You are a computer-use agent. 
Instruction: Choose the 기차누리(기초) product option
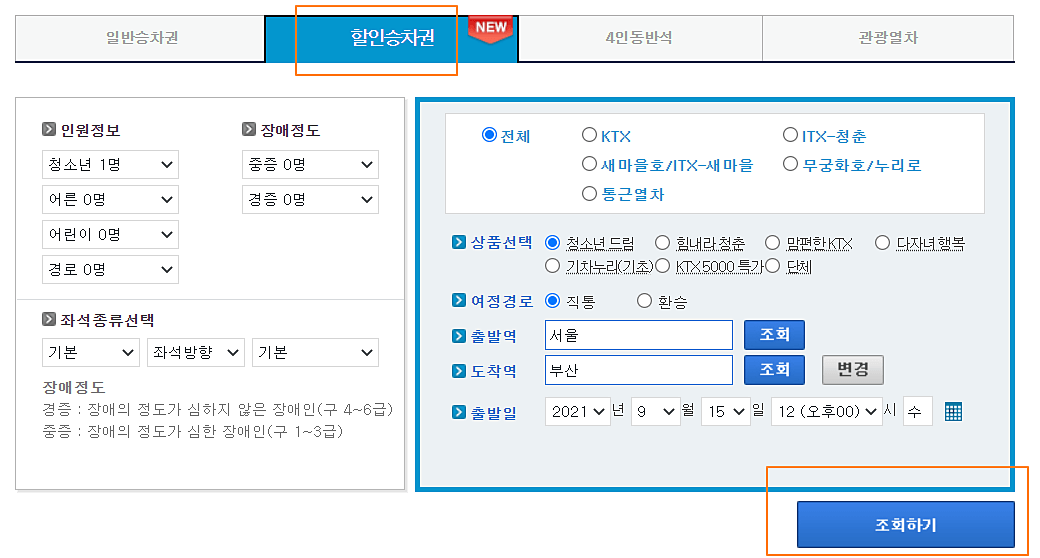[x=552, y=266]
